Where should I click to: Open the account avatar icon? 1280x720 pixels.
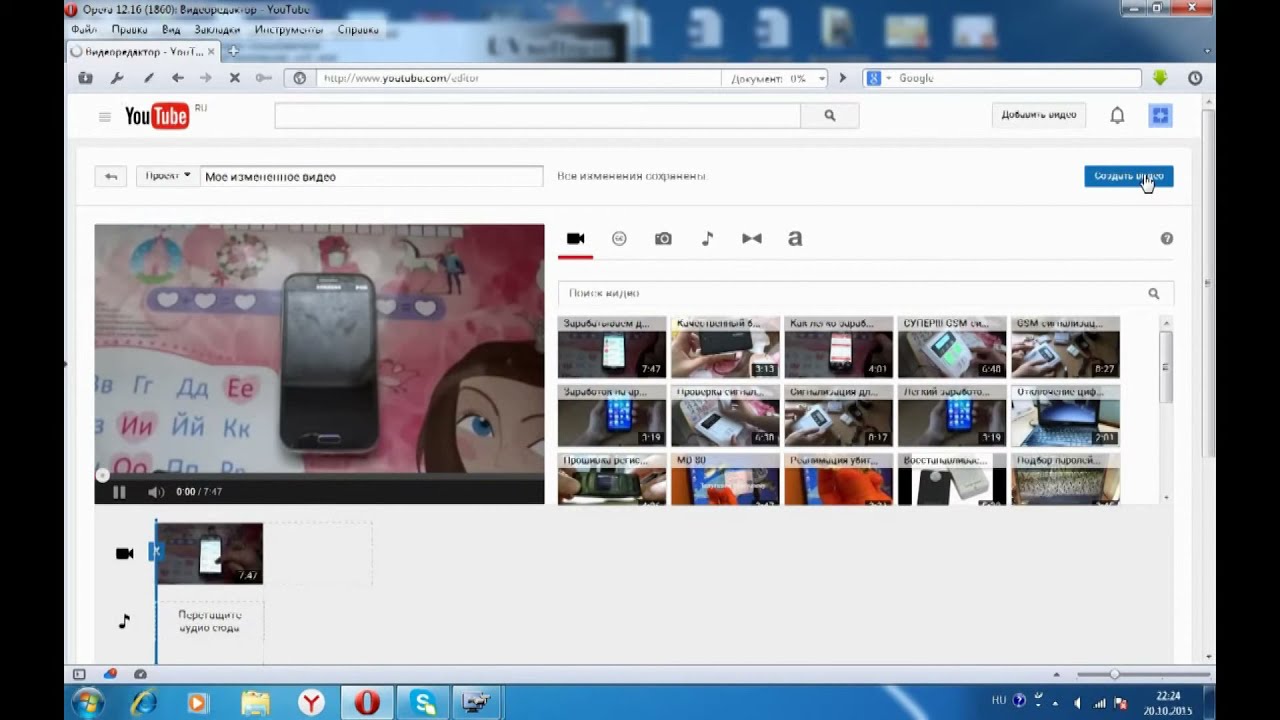click(x=1160, y=116)
